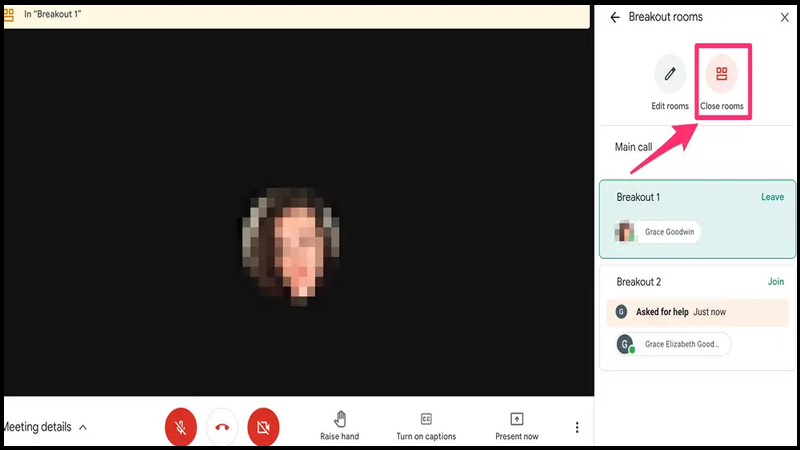
Task: Click the pixelated participant avatar in center
Action: 292,246
